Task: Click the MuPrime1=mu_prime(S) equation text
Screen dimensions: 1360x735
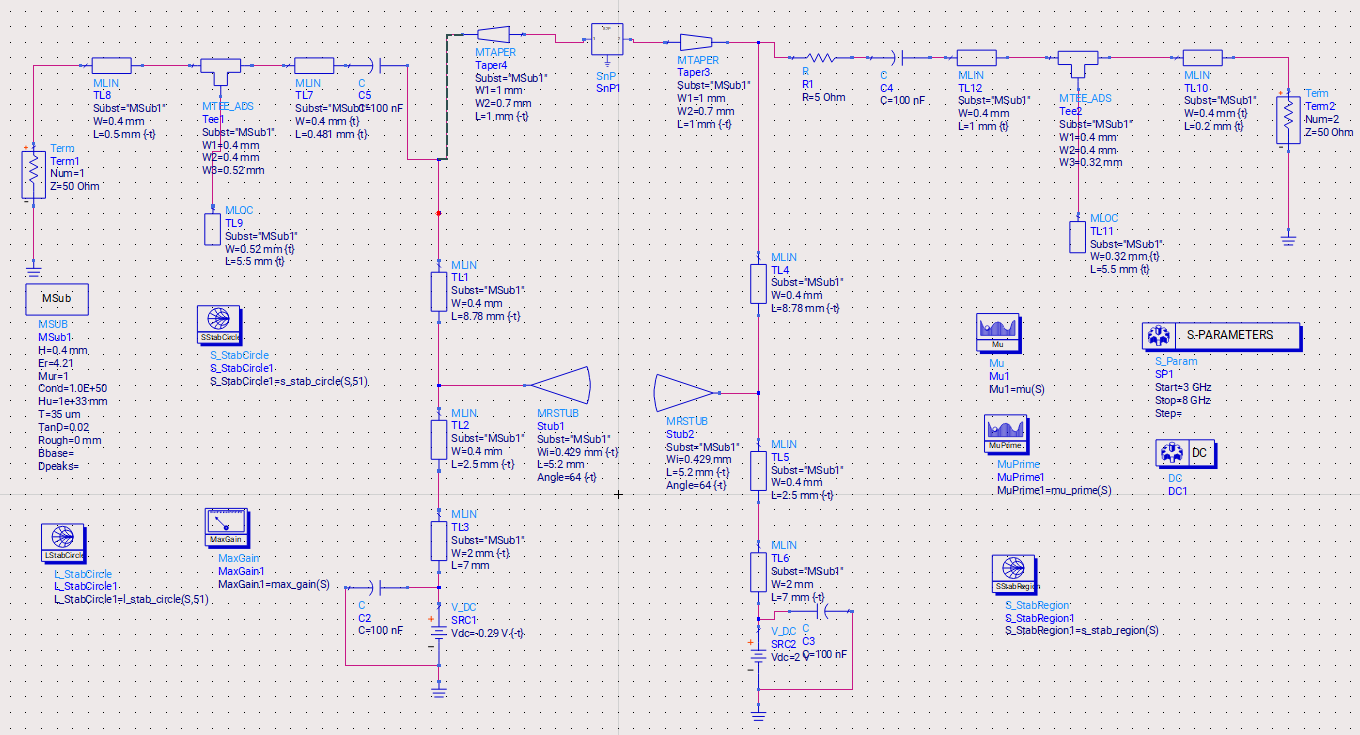Action: (1054, 490)
